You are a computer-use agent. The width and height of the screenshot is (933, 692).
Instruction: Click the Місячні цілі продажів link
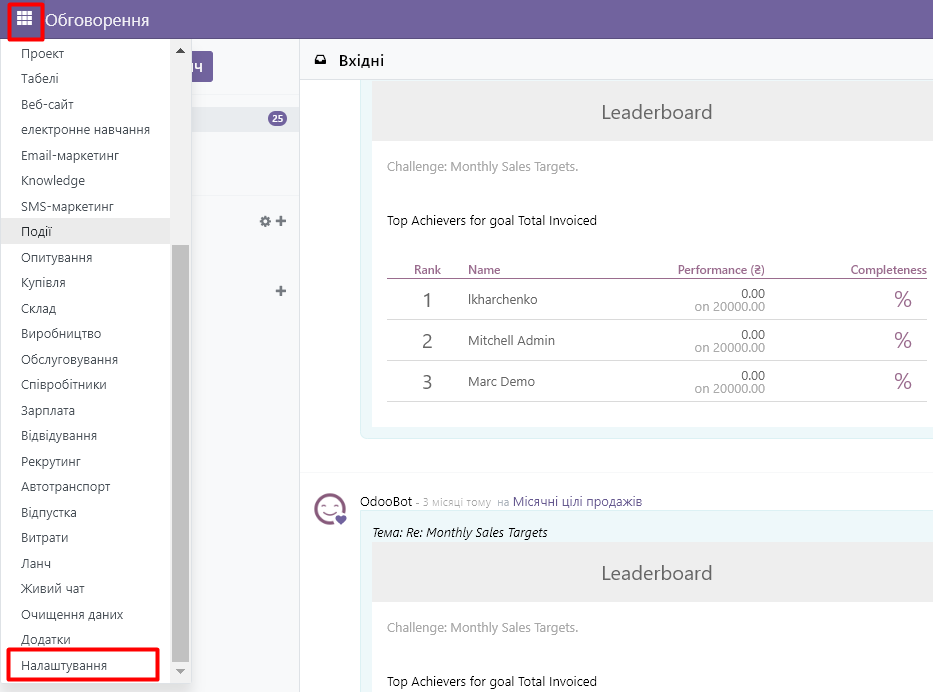(x=577, y=501)
